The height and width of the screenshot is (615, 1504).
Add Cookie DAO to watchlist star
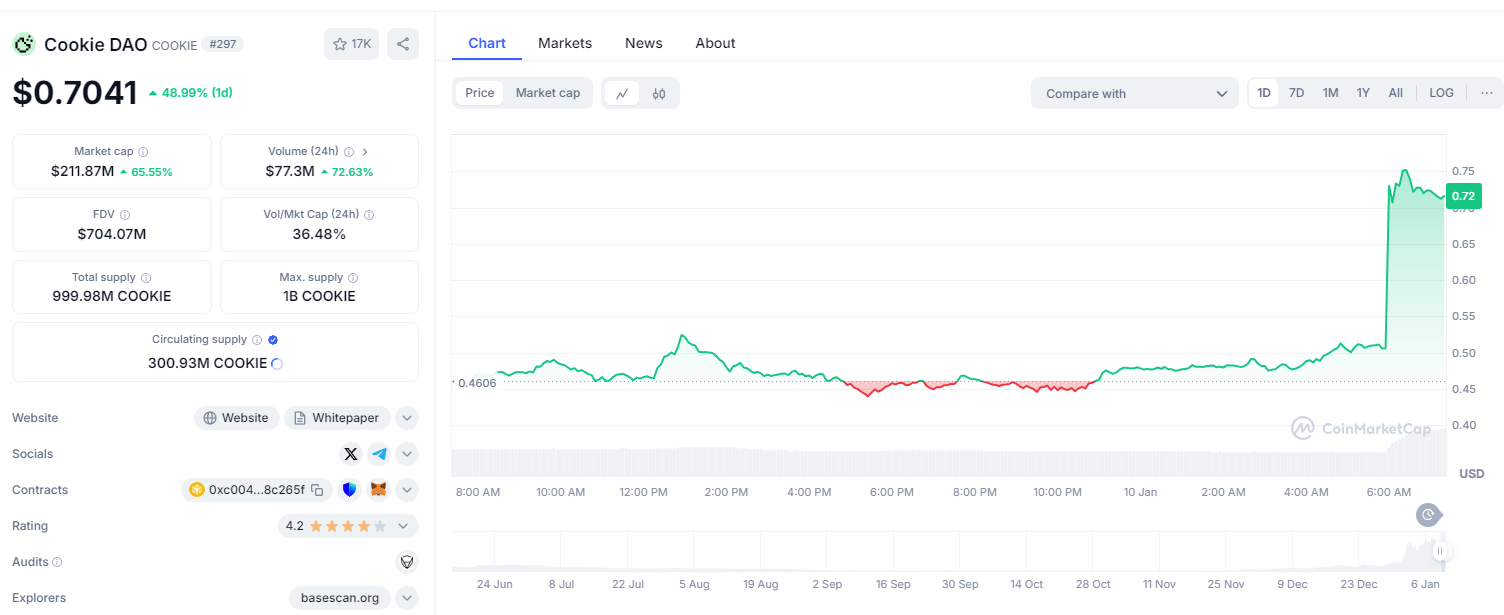click(x=351, y=44)
